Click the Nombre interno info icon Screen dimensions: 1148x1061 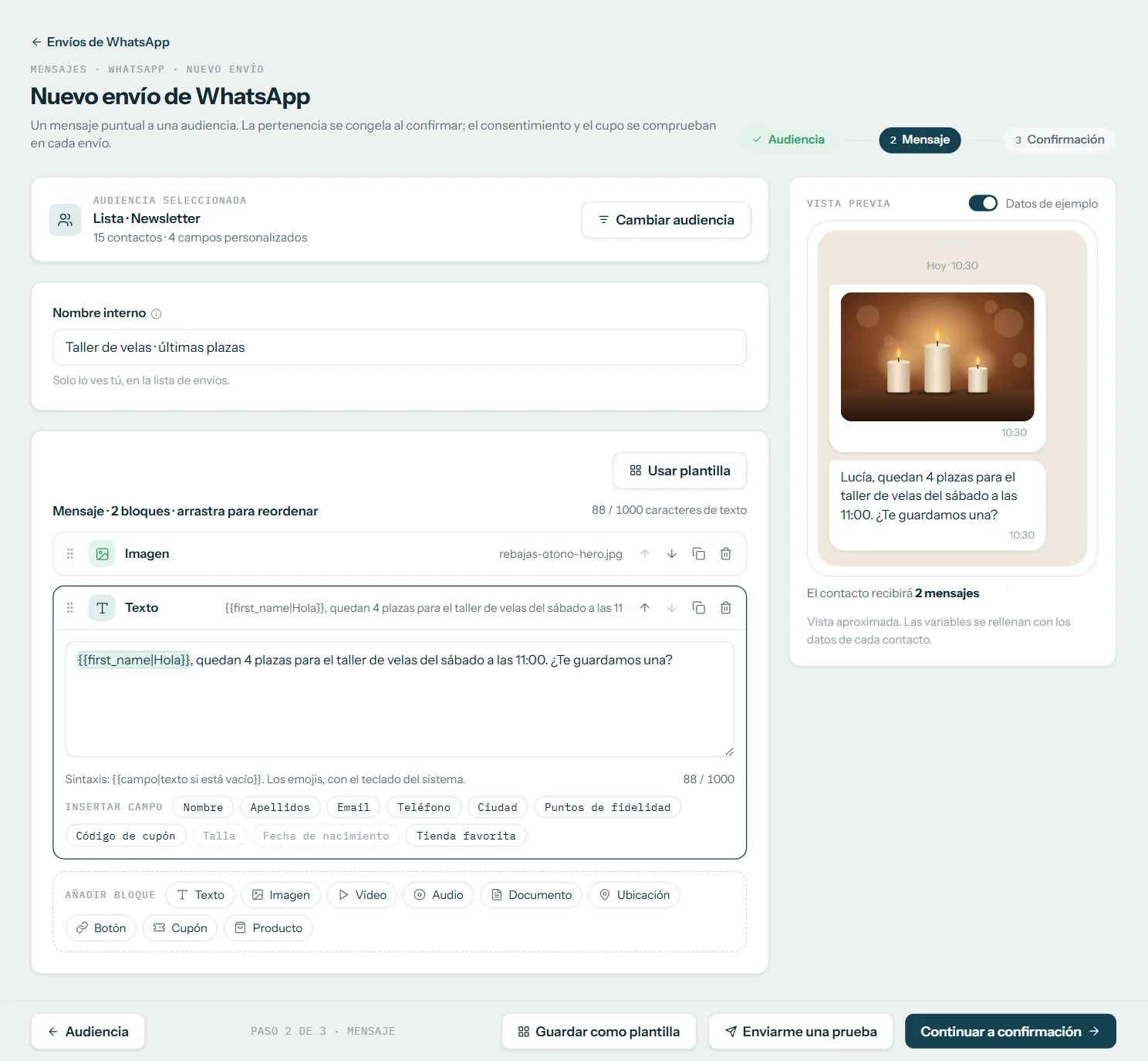(157, 314)
